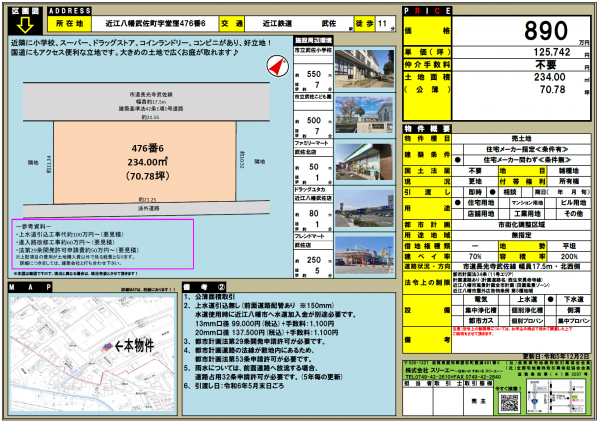Click the 70% building coverage value
The width and height of the screenshot is (600, 423).
(x=475, y=256)
